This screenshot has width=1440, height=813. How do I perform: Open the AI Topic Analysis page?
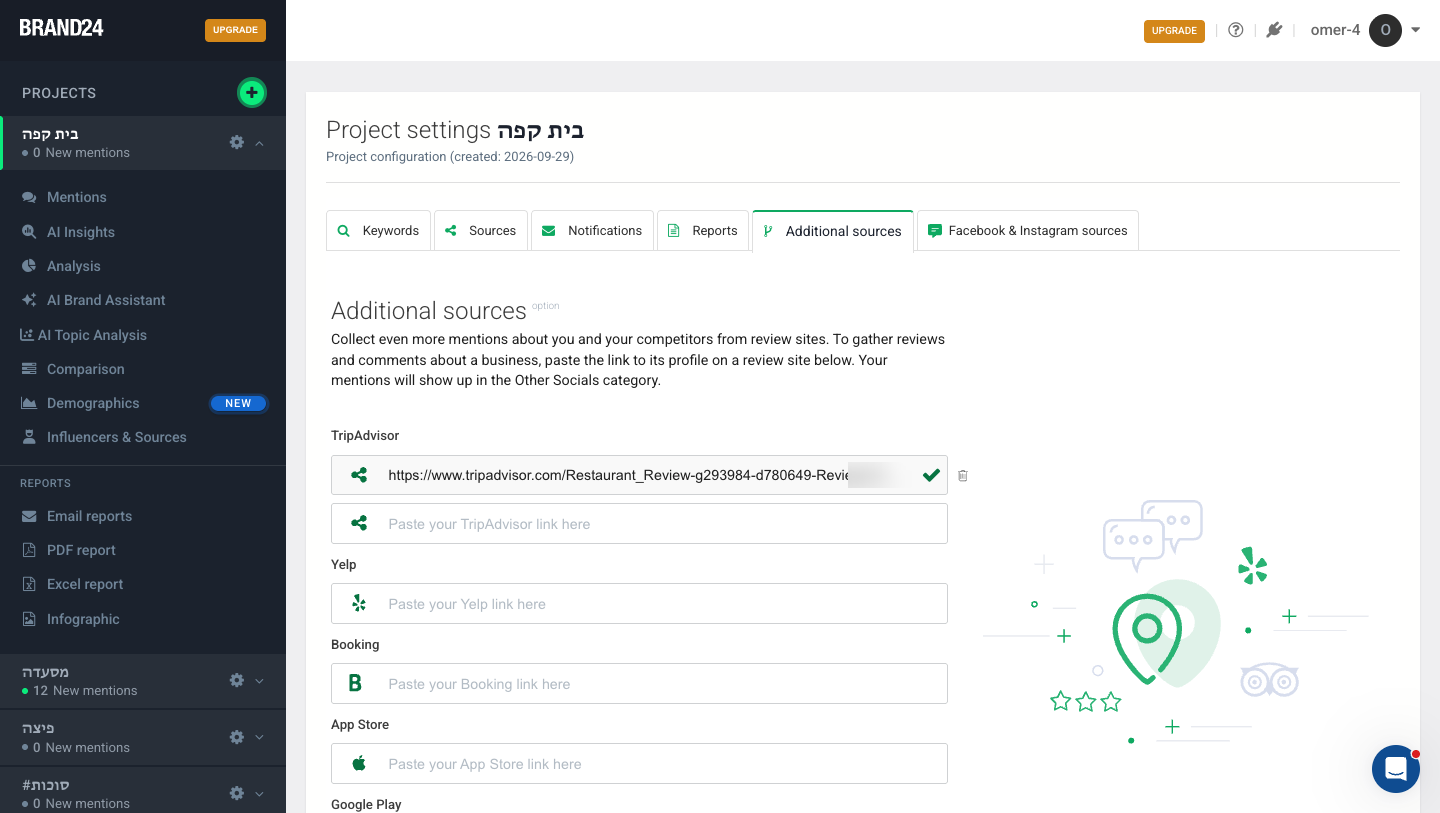coord(92,335)
